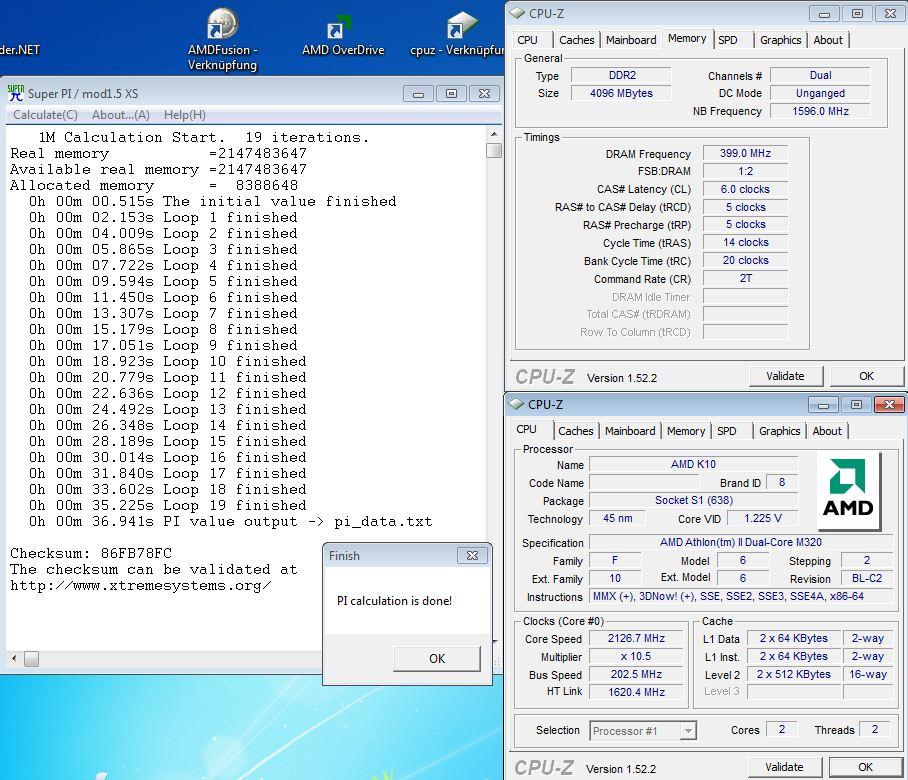Open Mainboard tab in bottom CPU-Z window

pyautogui.click(x=630, y=431)
